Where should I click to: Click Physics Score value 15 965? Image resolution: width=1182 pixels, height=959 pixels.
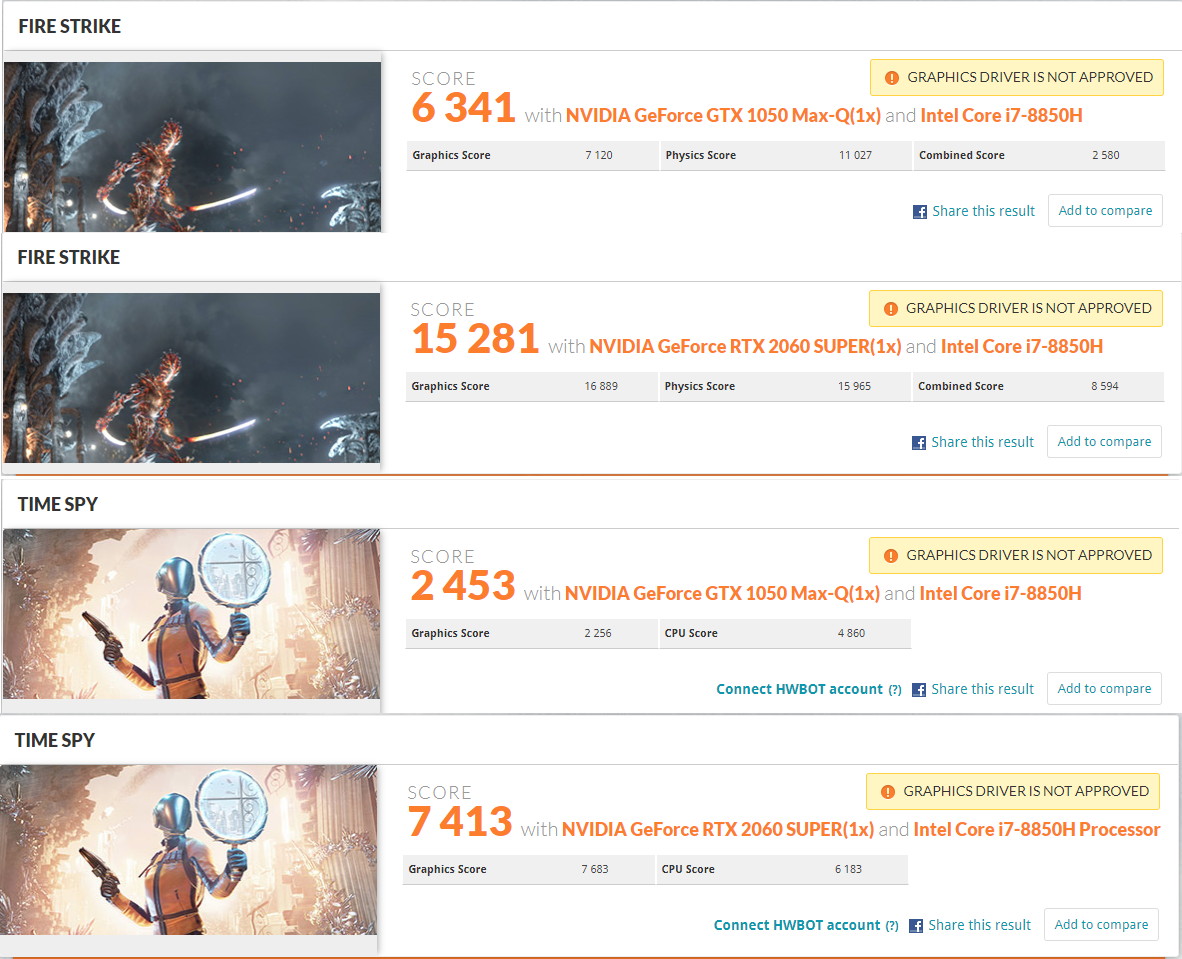coord(854,386)
